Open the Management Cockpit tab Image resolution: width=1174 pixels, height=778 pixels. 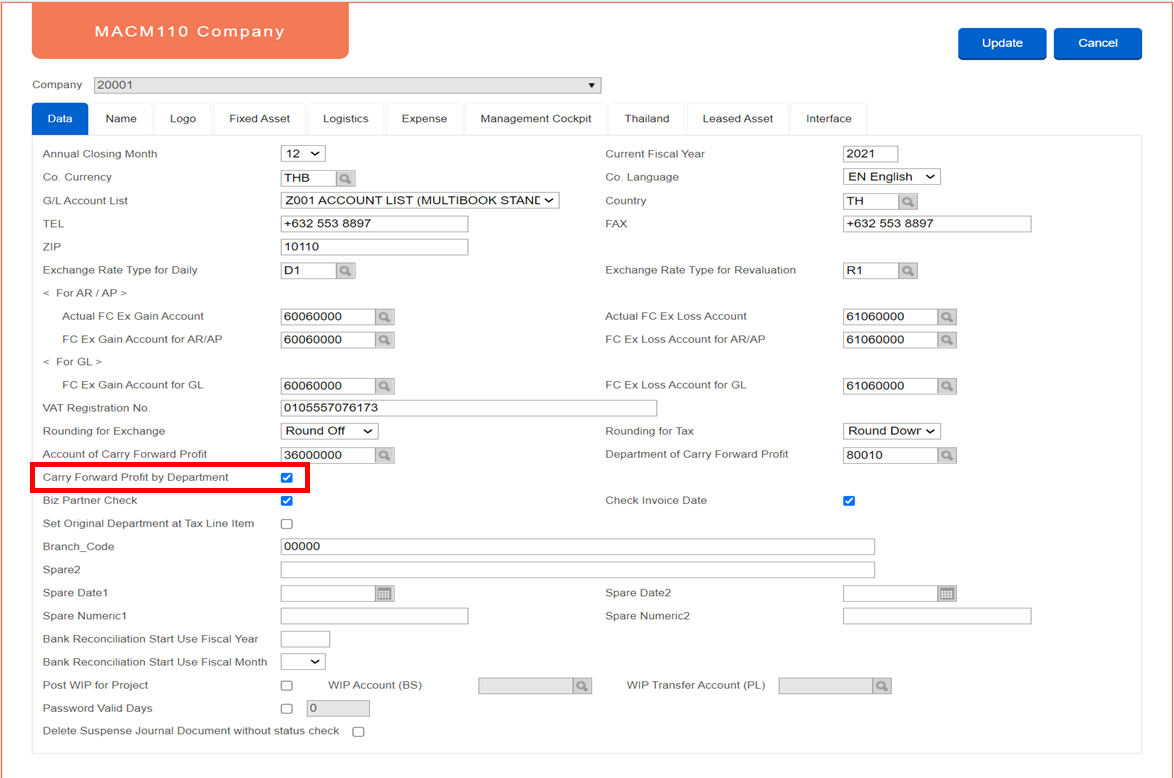coord(536,119)
